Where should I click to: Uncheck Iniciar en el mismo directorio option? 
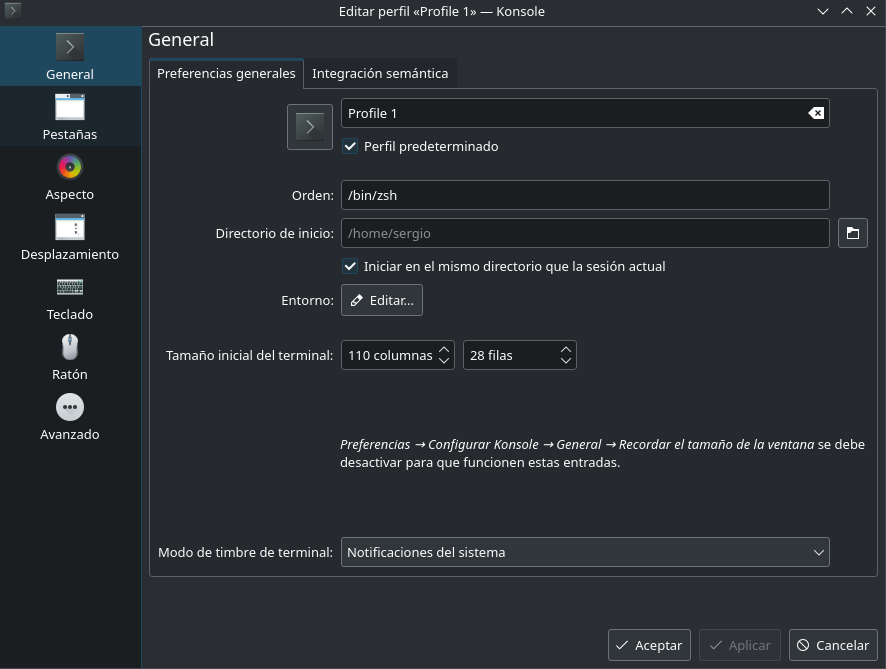[350, 266]
